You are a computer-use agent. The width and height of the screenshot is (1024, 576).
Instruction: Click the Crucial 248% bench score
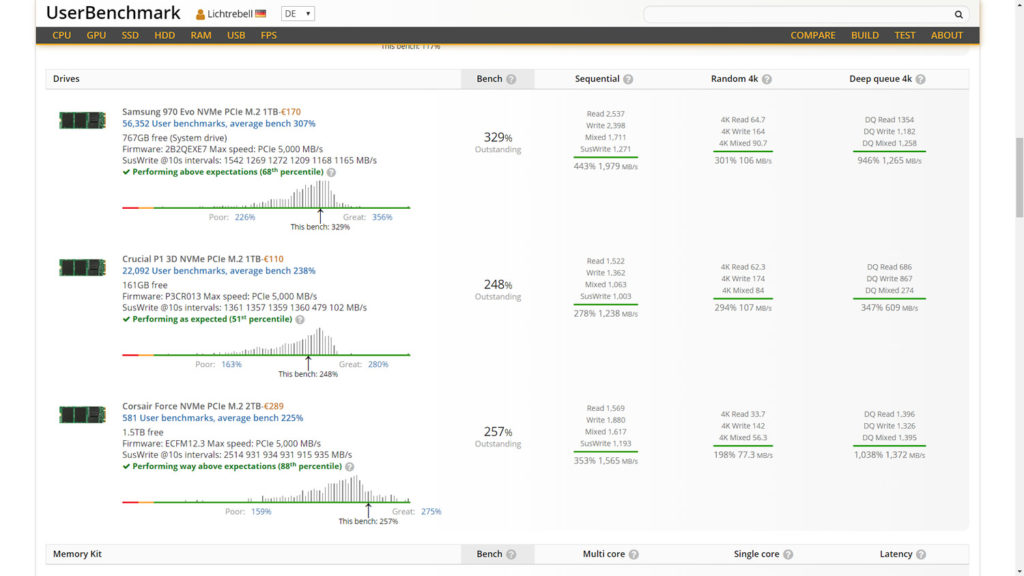[x=498, y=285]
